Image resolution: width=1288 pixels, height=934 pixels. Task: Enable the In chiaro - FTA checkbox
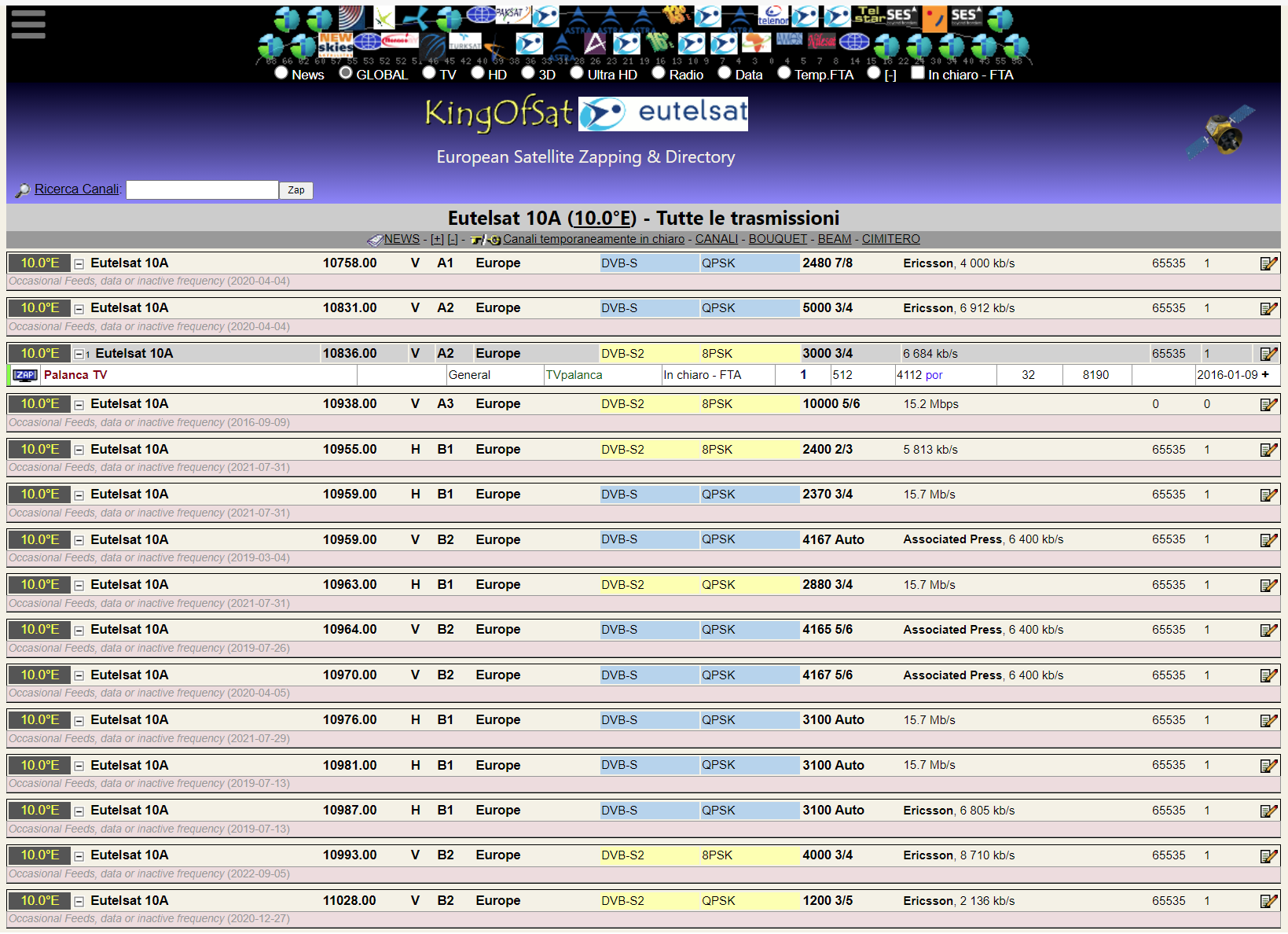point(917,73)
